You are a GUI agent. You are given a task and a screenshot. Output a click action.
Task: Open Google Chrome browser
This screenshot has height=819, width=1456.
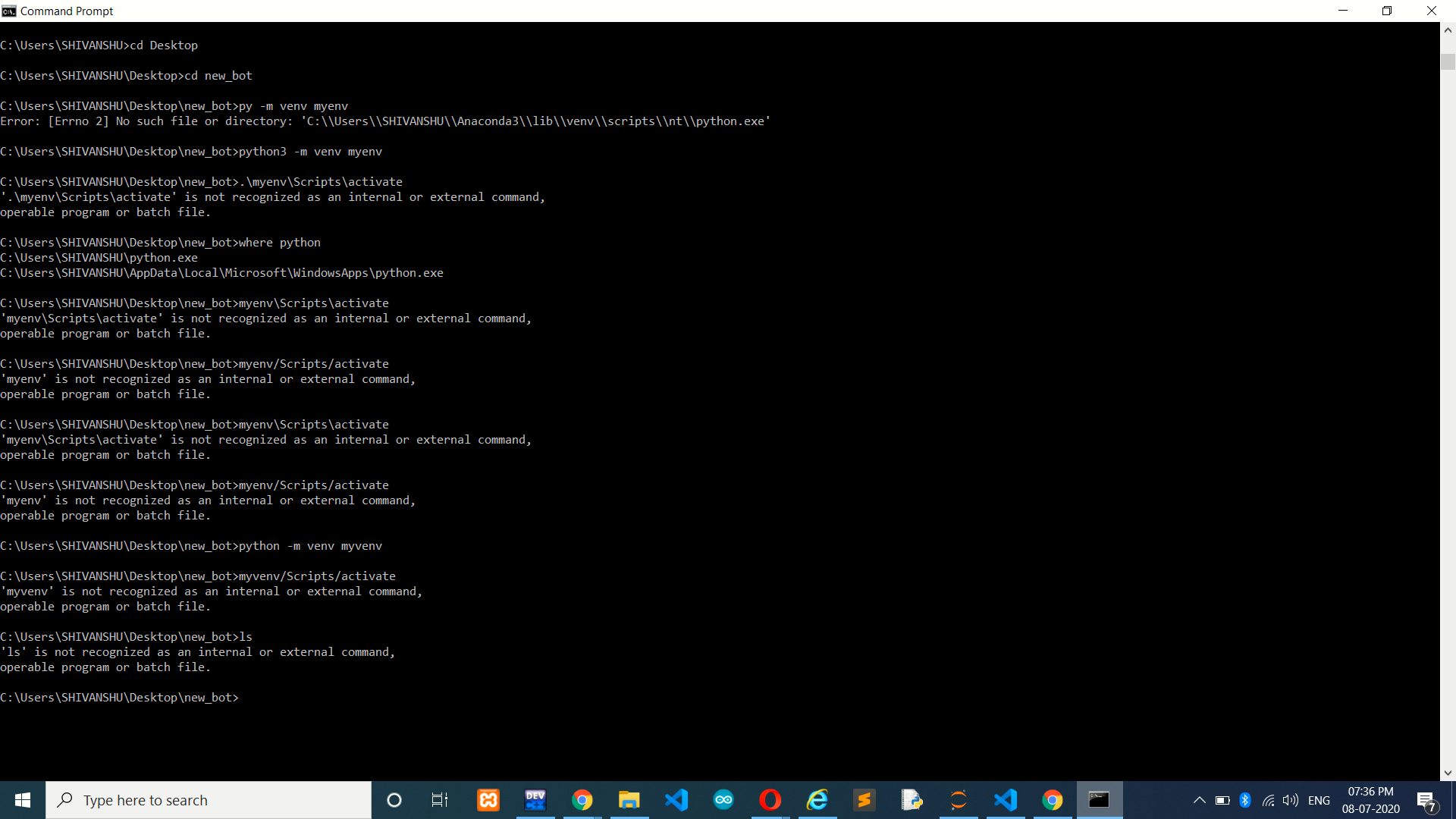tap(582, 800)
